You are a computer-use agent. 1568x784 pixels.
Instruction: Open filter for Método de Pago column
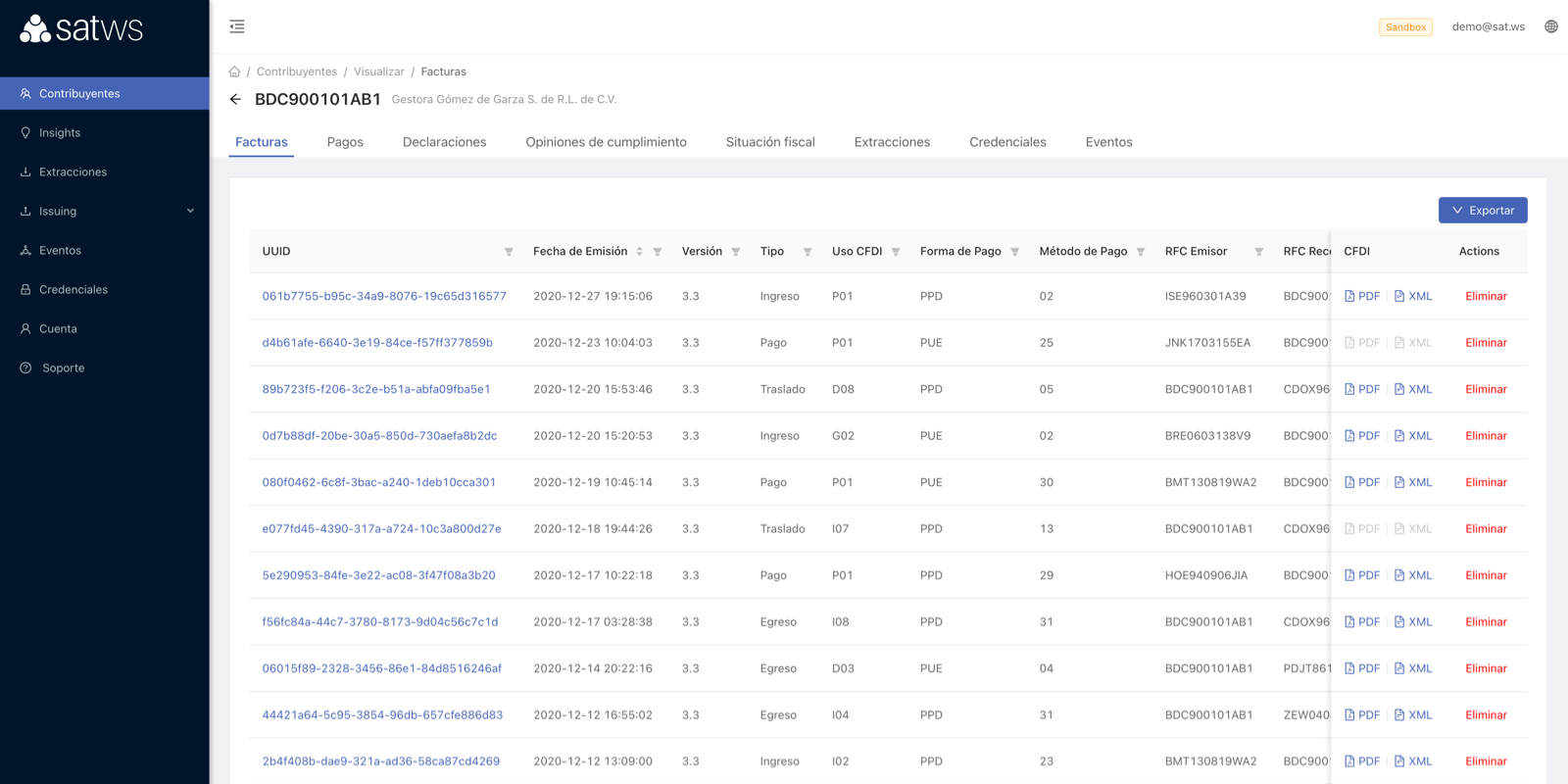pos(1141,252)
